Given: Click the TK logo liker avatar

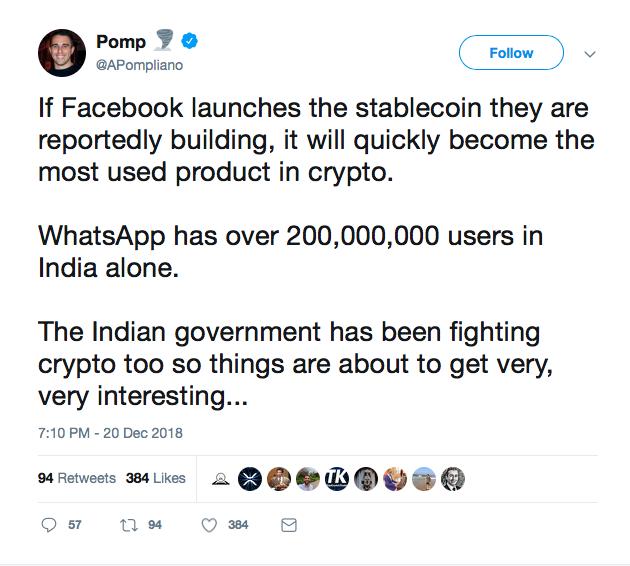Looking at the screenshot, I should point(338,479).
